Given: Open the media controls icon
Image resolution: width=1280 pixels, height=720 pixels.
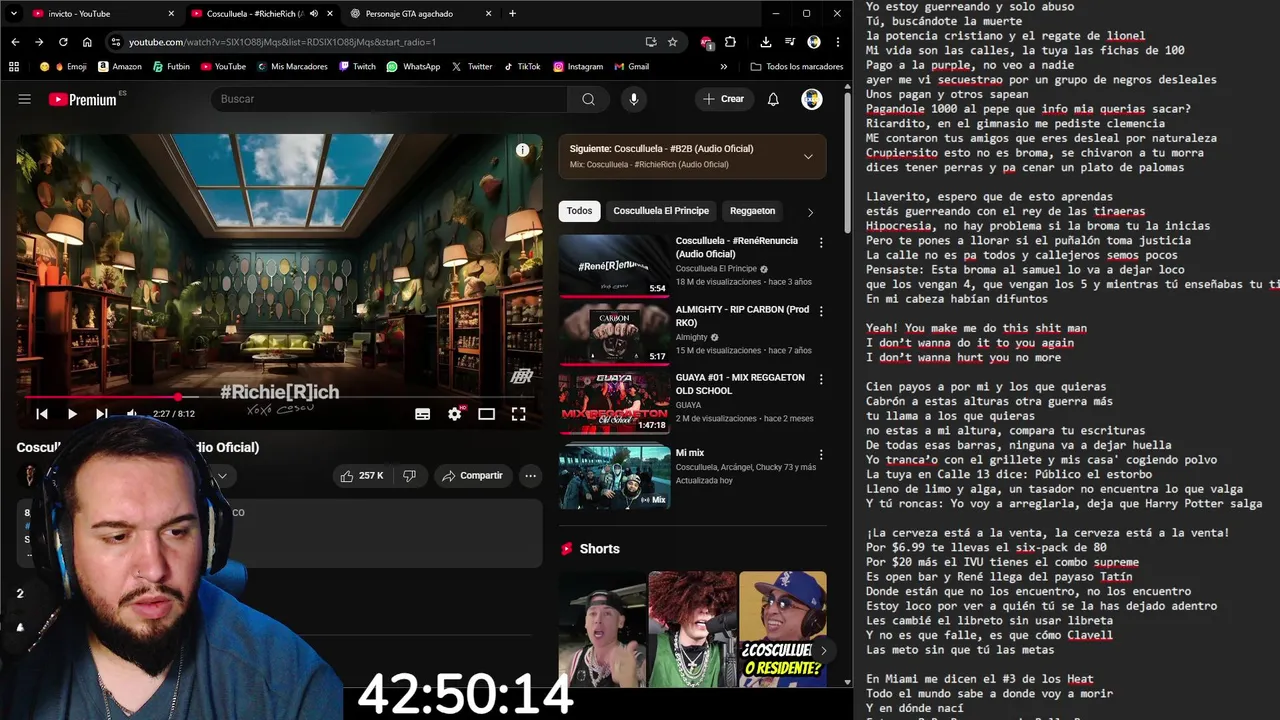Looking at the screenshot, I should (790, 42).
